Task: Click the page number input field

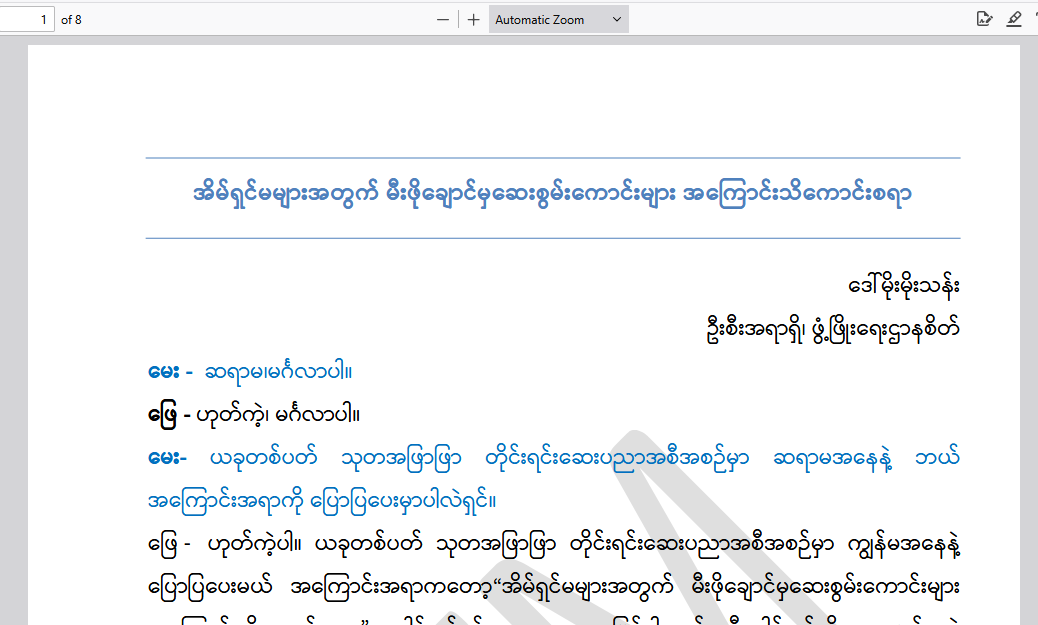Action: [x=25, y=20]
